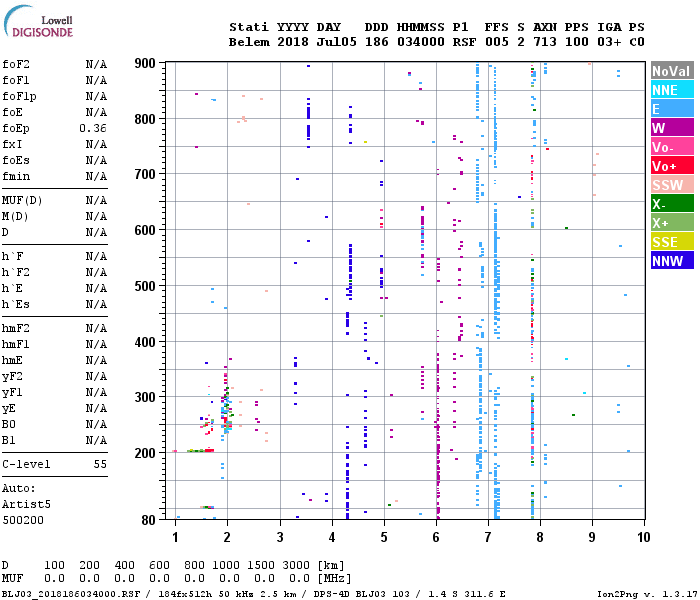The image size is (700, 600).
Task: Click the day-of-year value 186
Action: tap(376, 42)
